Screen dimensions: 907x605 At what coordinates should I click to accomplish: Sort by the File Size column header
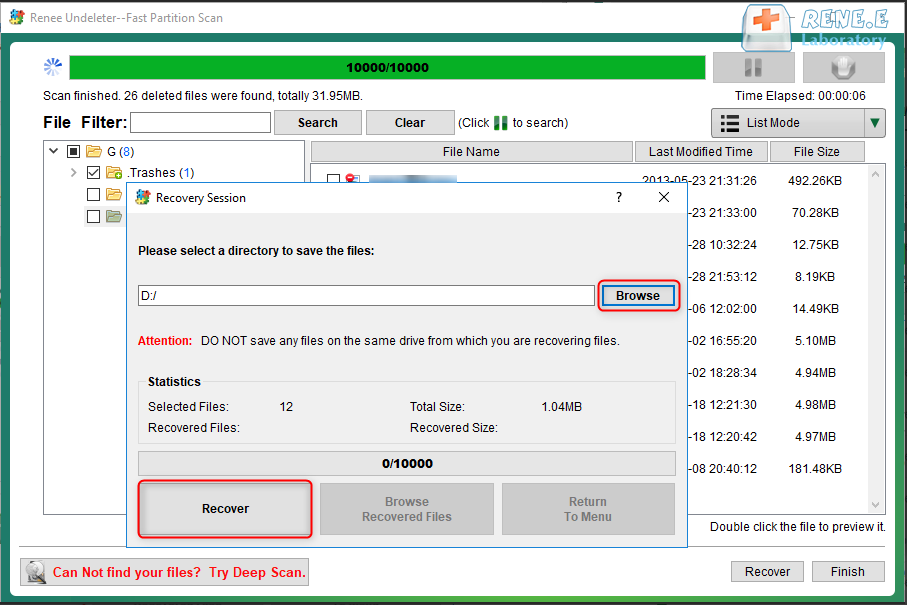[817, 152]
